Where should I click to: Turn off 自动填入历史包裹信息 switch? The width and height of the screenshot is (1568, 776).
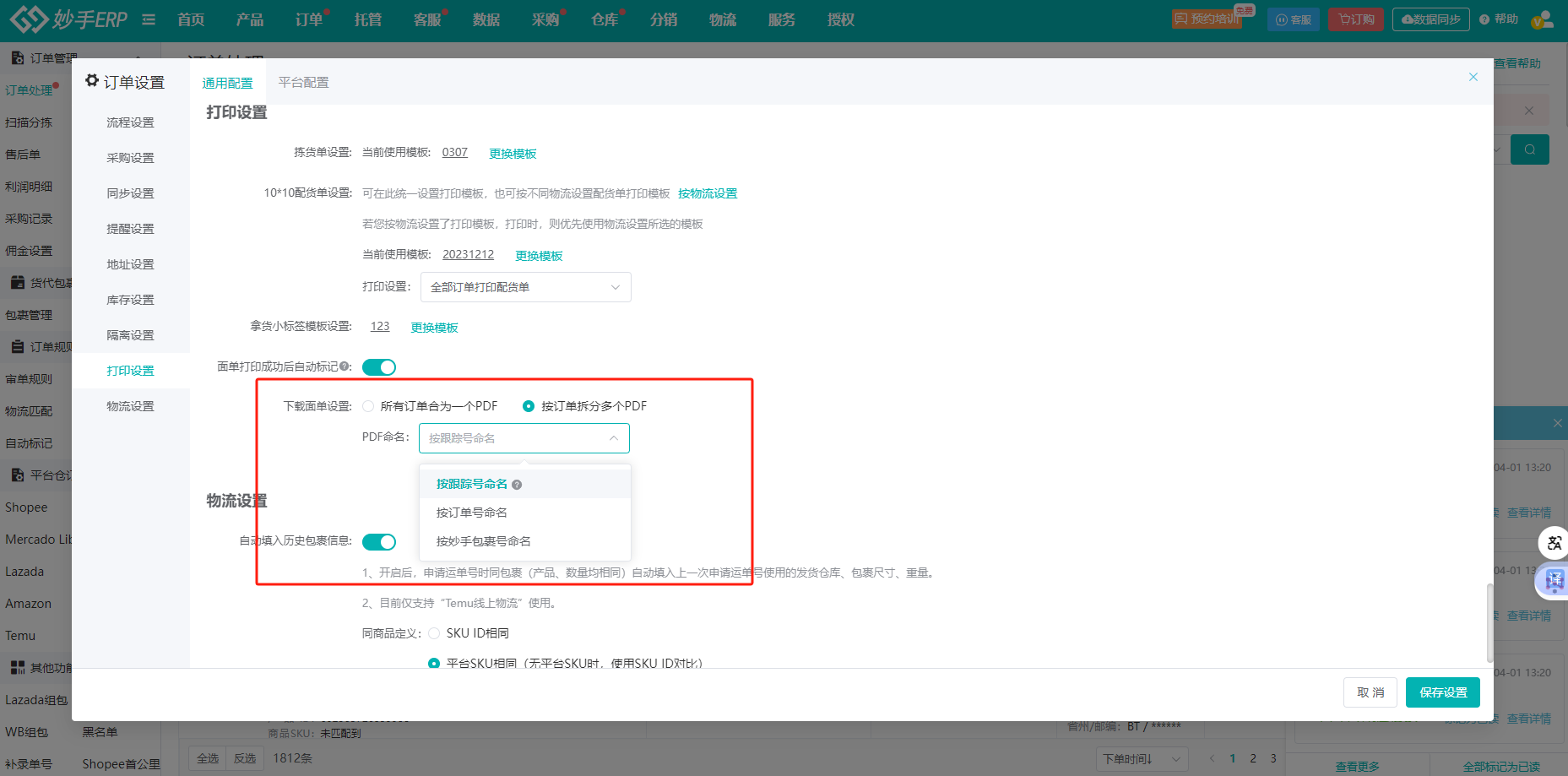point(379,541)
